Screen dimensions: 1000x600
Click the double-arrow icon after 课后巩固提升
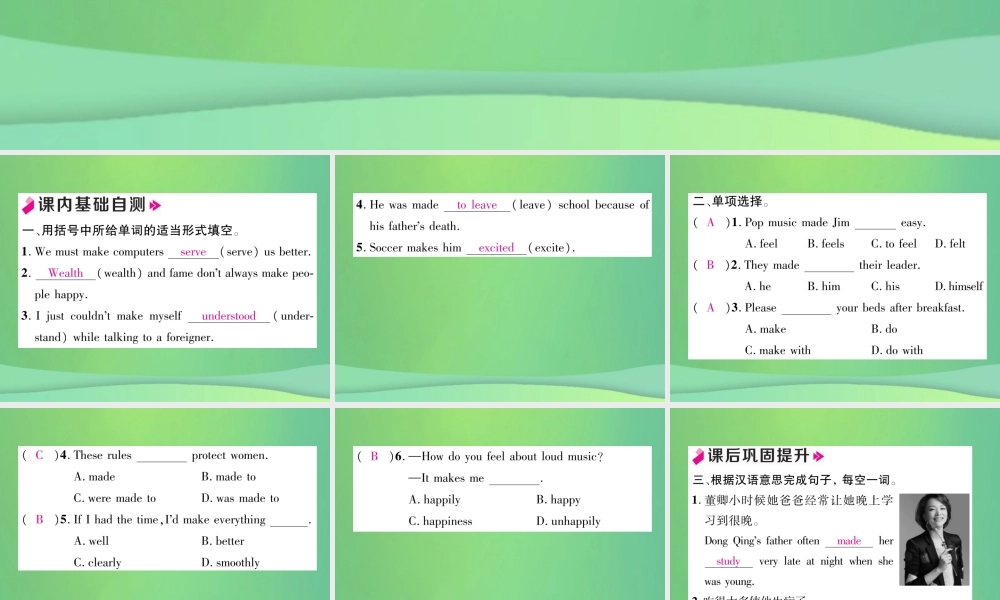click(819, 456)
